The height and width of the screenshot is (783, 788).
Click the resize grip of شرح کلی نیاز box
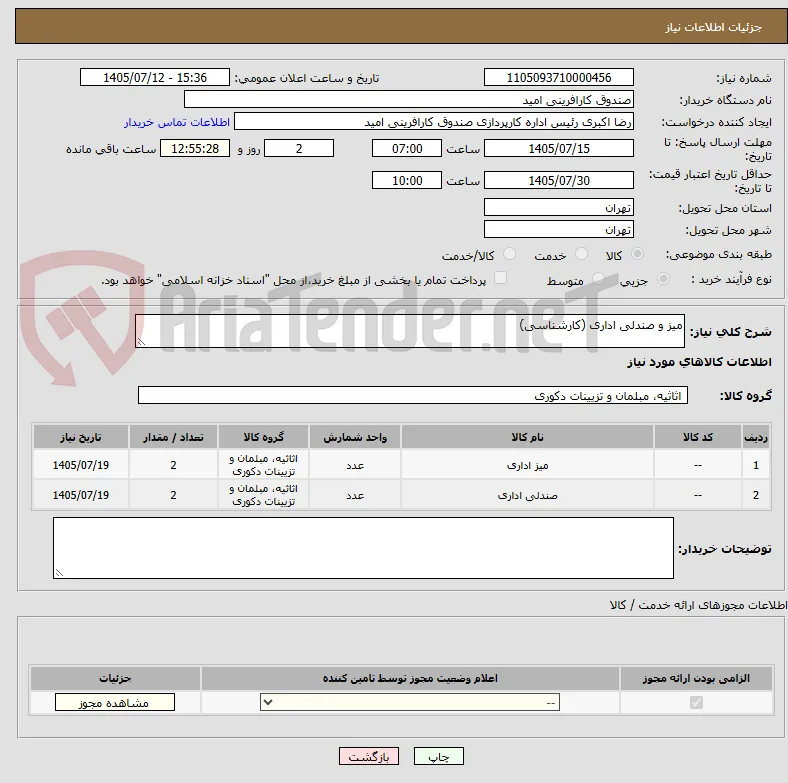click(141, 342)
